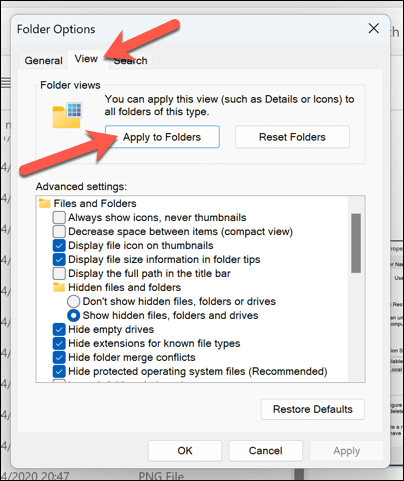Uncheck Hide extensions for known file types
The height and width of the screenshot is (481, 404).
[59, 344]
